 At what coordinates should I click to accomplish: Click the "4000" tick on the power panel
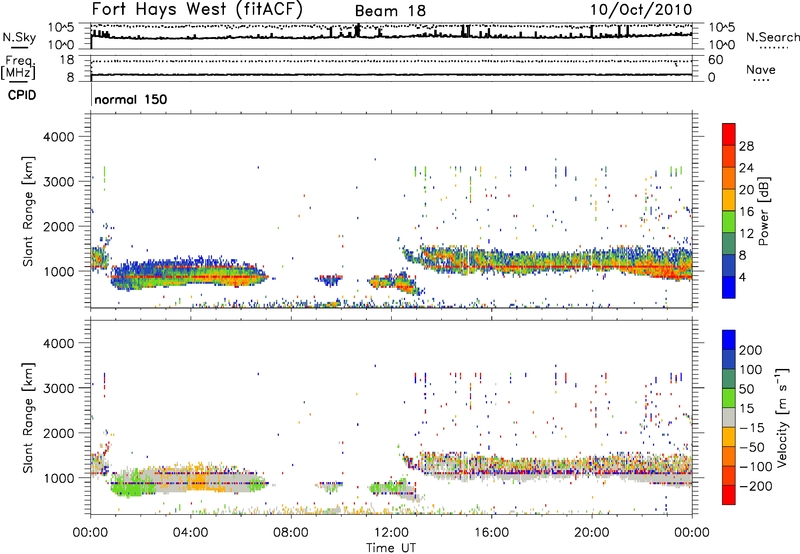pyautogui.click(x=58, y=137)
